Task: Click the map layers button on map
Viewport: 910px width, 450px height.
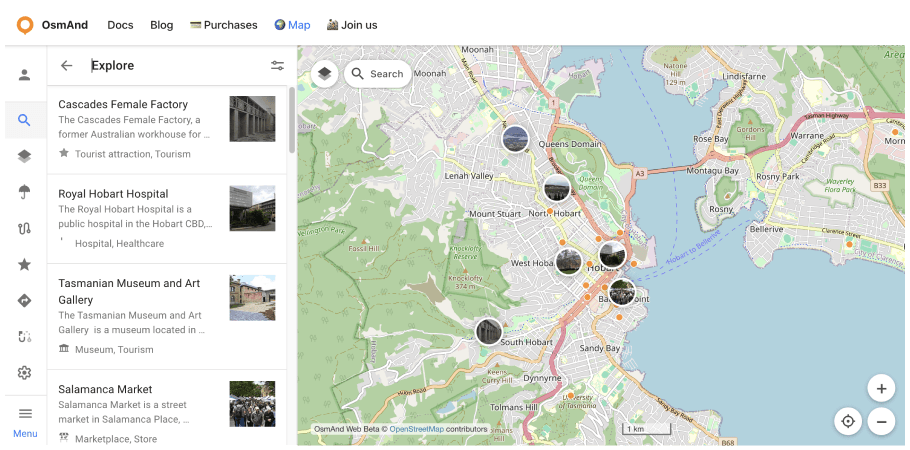Action: (x=325, y=74)
